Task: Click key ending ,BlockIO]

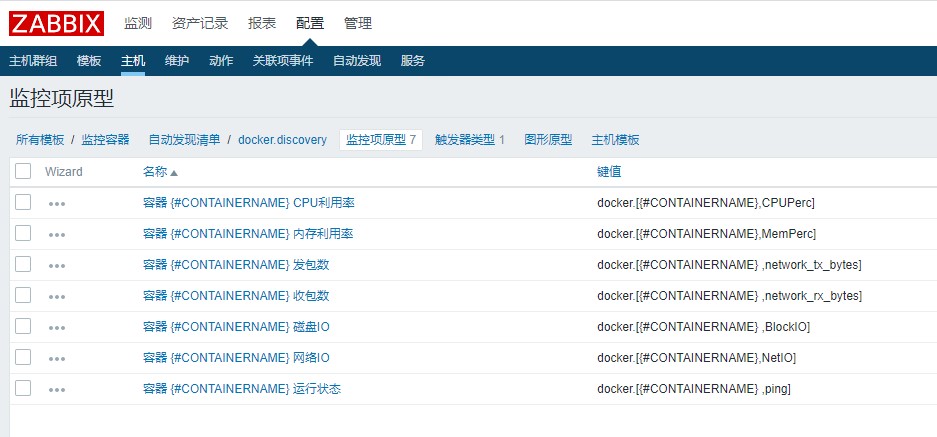Action: pyautogui.click(x=703, y=327)
